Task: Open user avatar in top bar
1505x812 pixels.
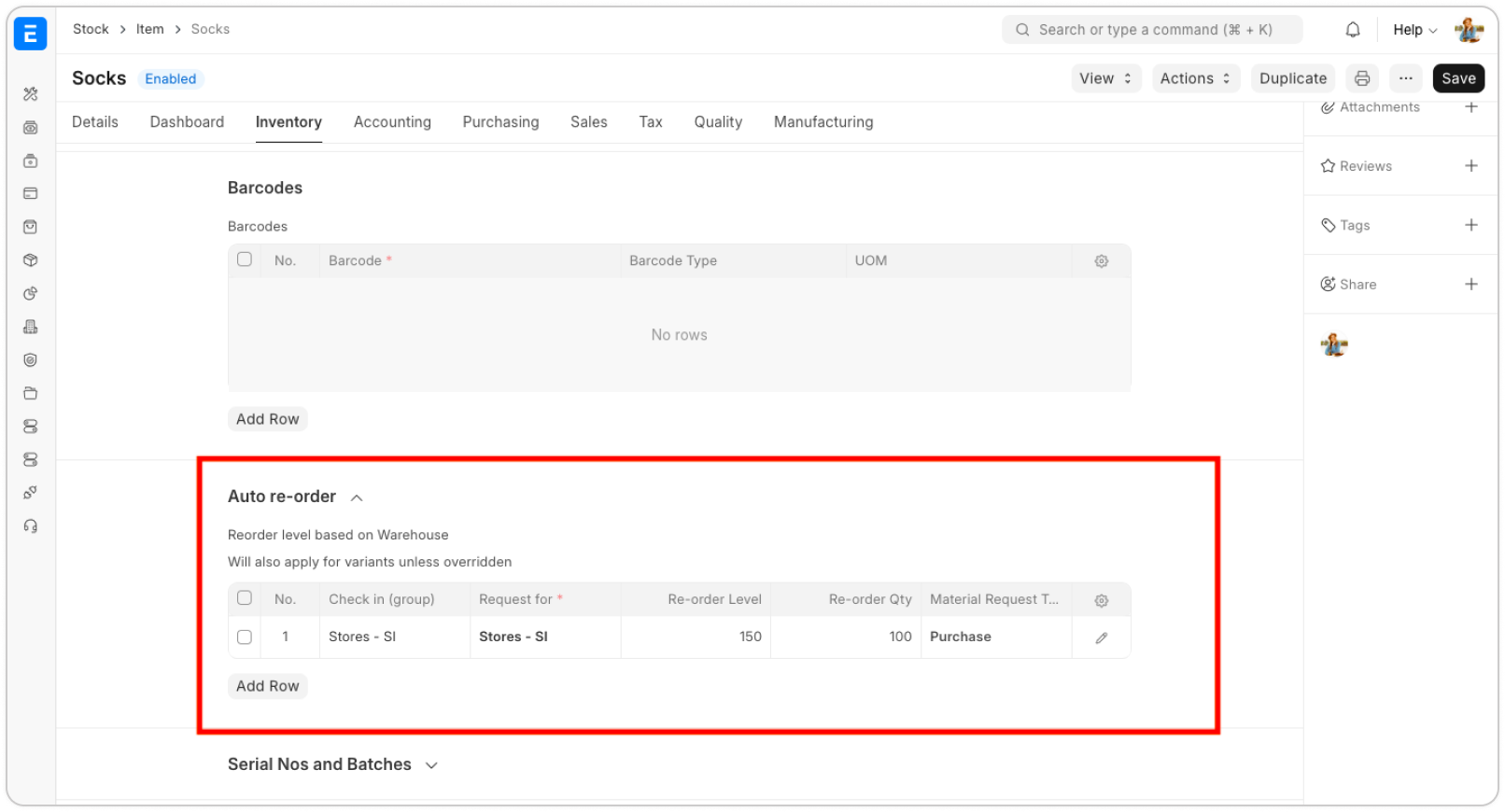Action: (1469, 30)
